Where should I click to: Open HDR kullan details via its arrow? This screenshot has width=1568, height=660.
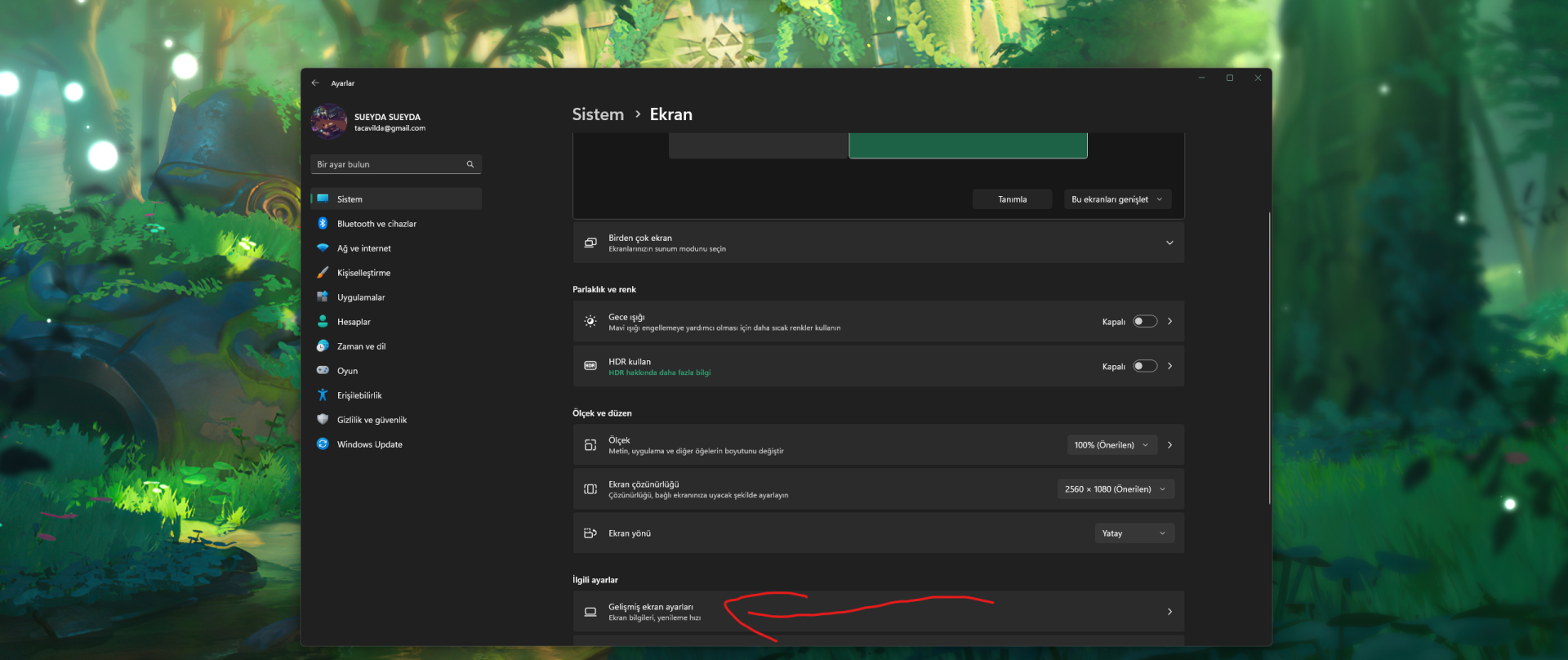1169,366
